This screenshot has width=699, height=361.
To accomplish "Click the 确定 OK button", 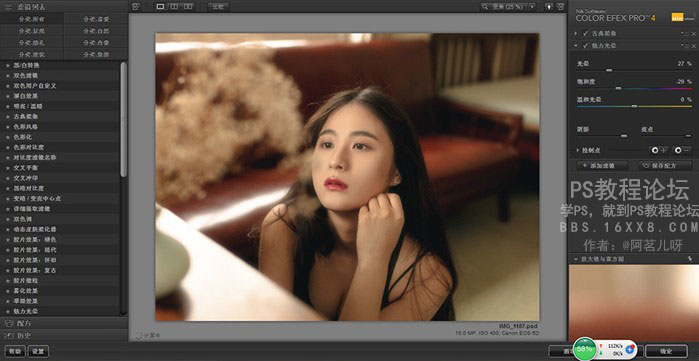I will coord(666,351).
